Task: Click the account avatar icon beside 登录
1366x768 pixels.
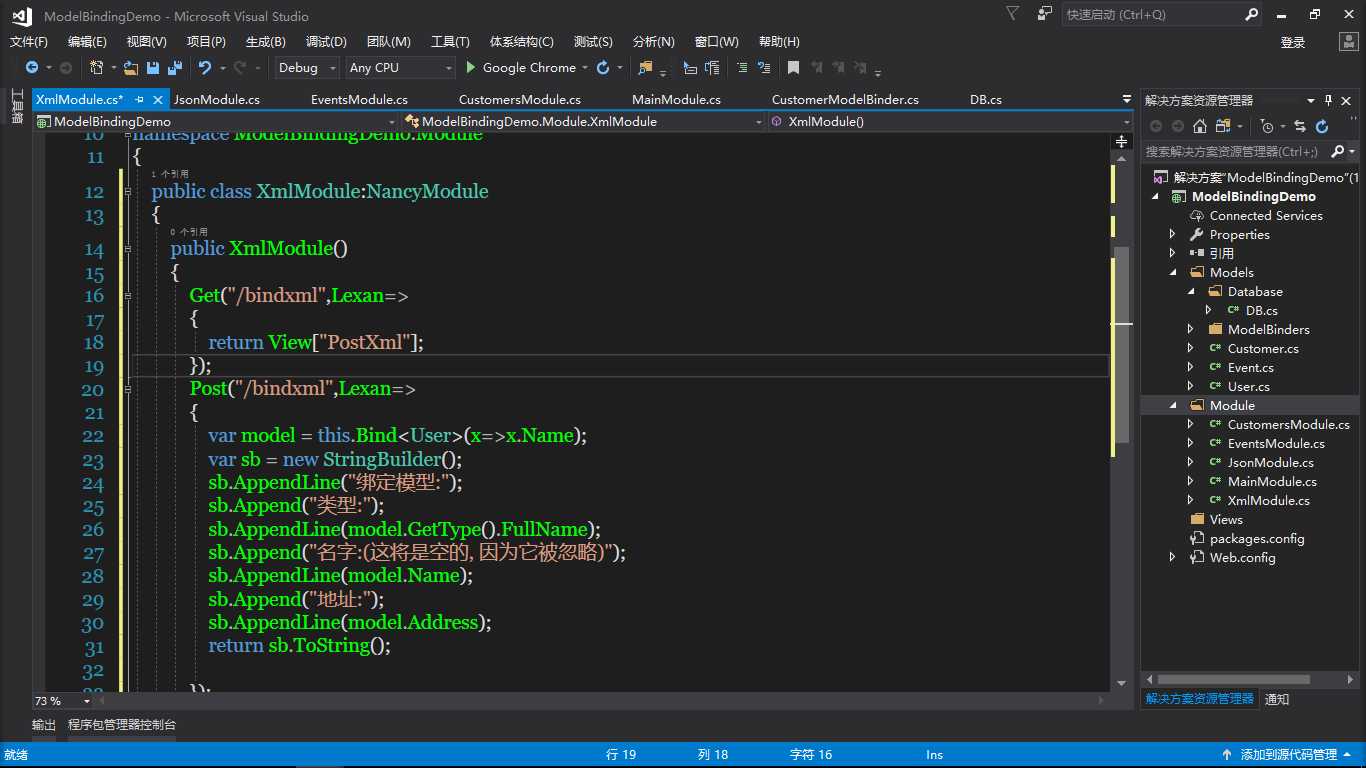Action: (x=1347, y=41)
